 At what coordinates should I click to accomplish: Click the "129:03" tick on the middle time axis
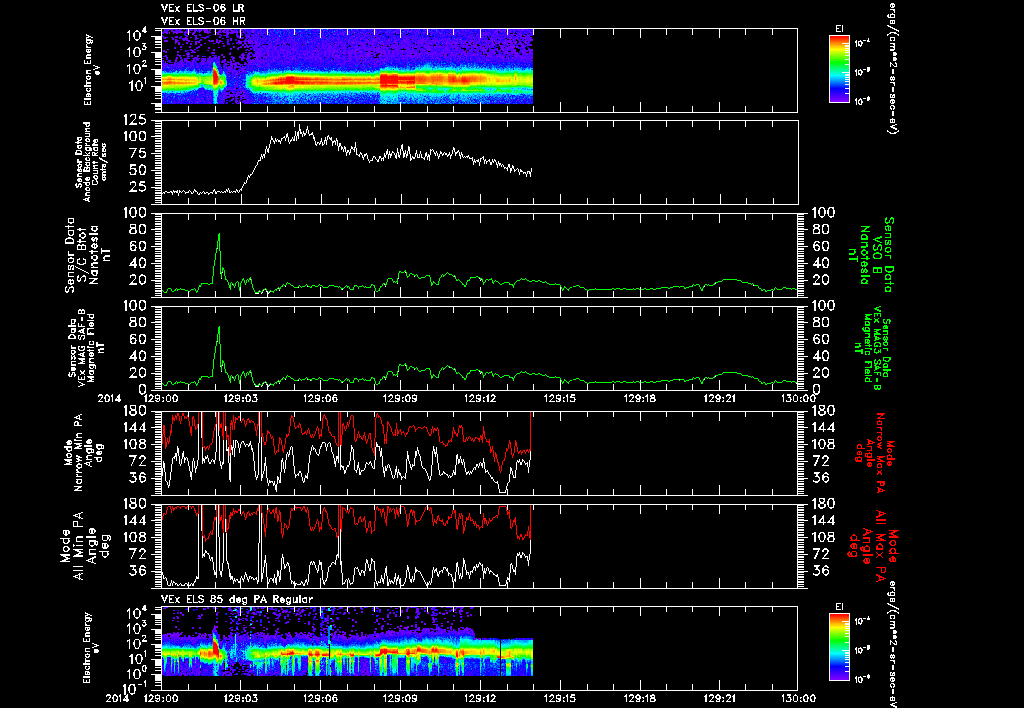(x=241, y=398)
